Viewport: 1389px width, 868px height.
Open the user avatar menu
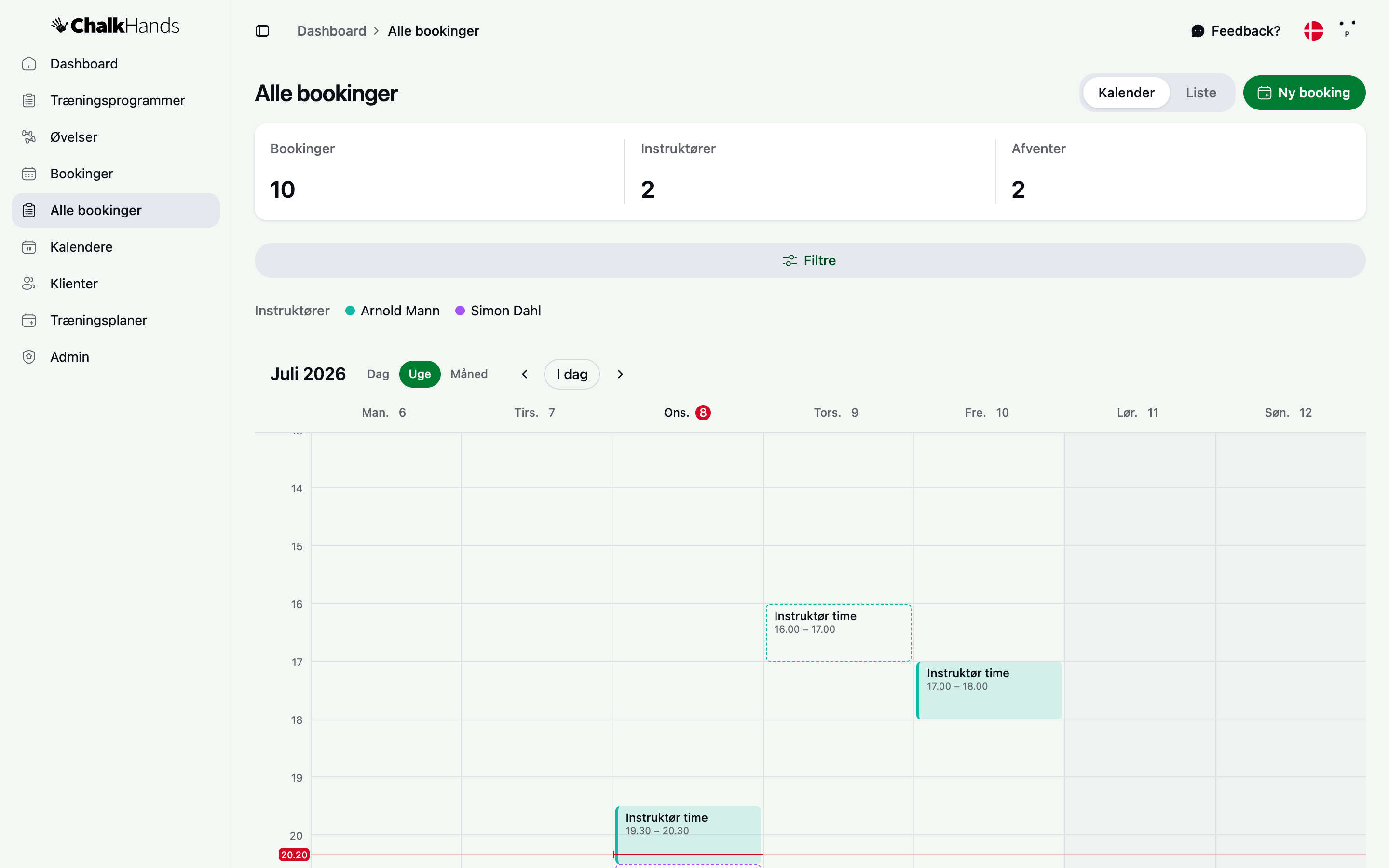click(1348, 30)
